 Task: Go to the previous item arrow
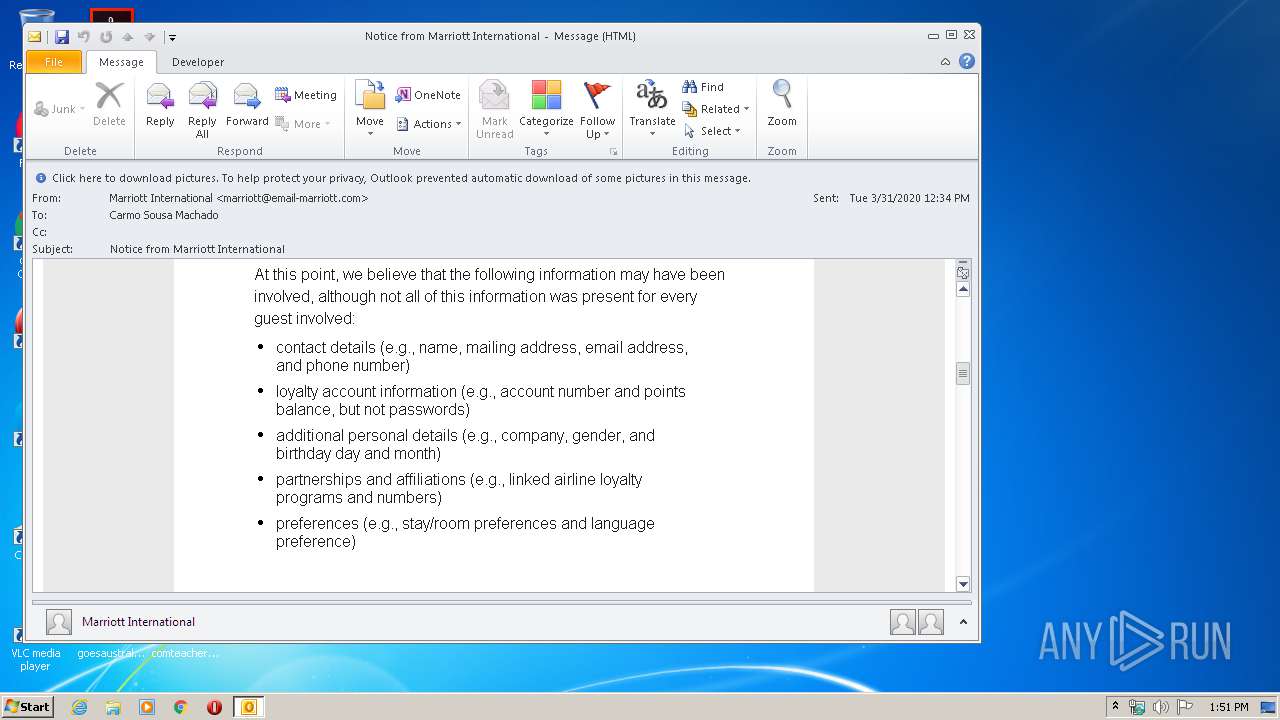pyautogui.click(x=127, y=37)
